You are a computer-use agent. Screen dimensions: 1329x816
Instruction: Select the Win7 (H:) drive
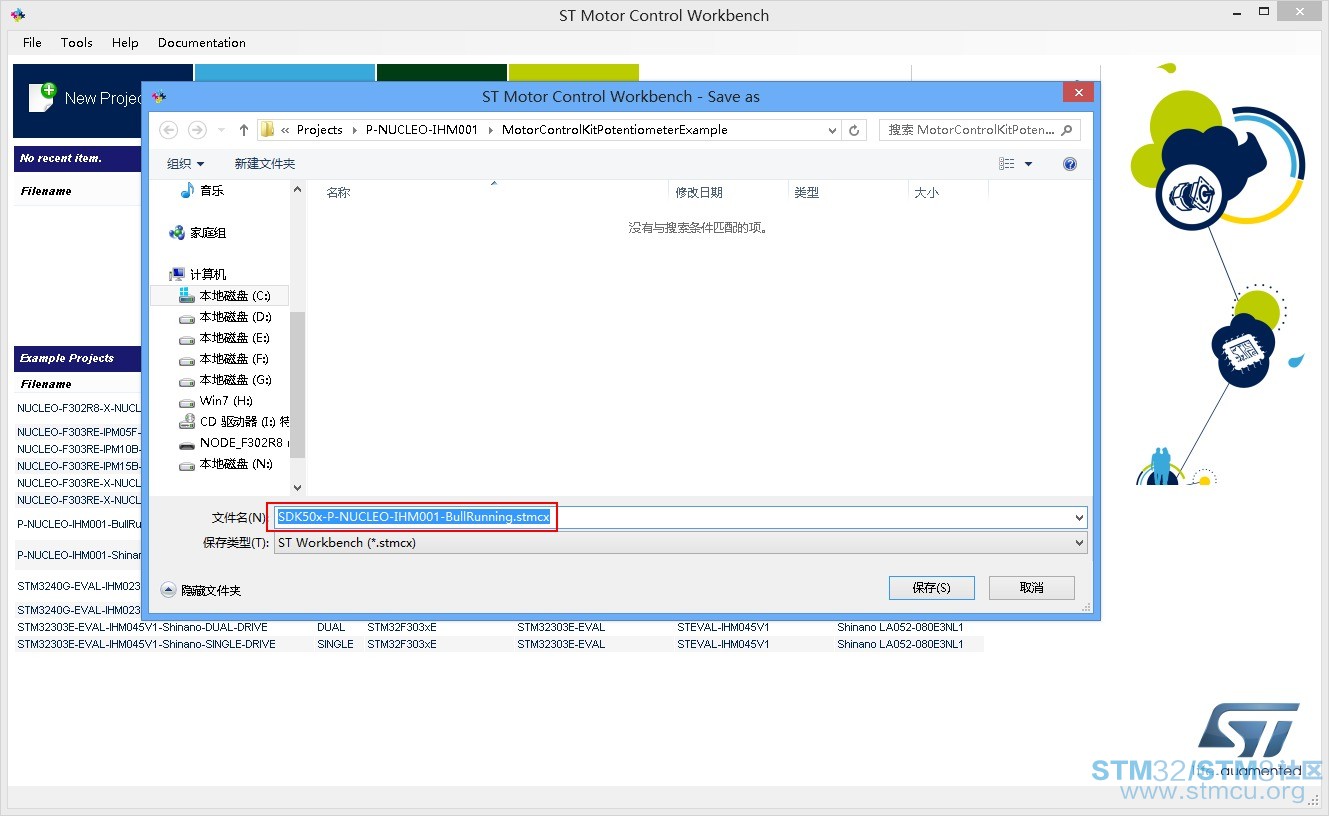pos(217,401)
